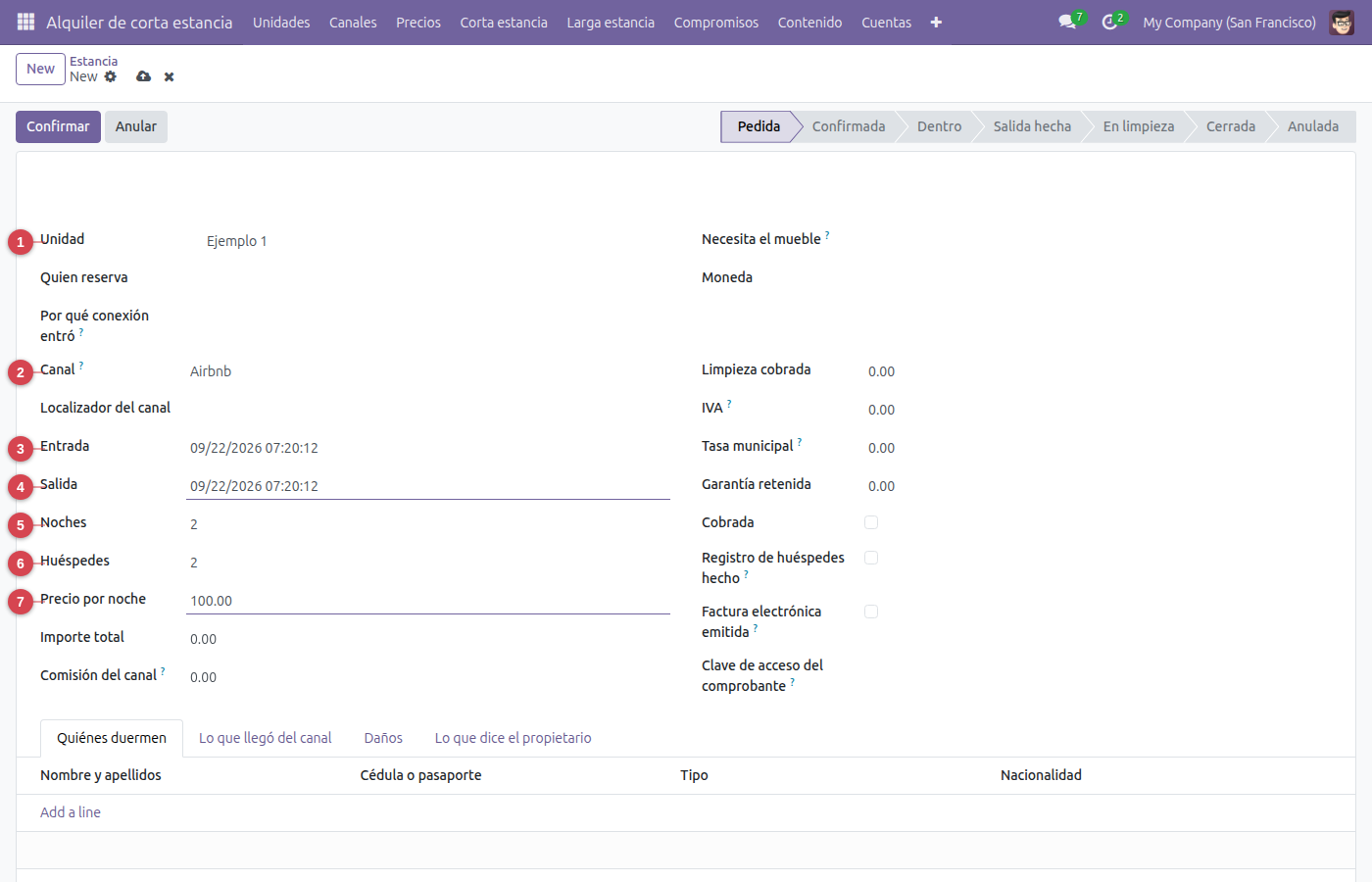Discard changes with the X icon

coord(170,76)
